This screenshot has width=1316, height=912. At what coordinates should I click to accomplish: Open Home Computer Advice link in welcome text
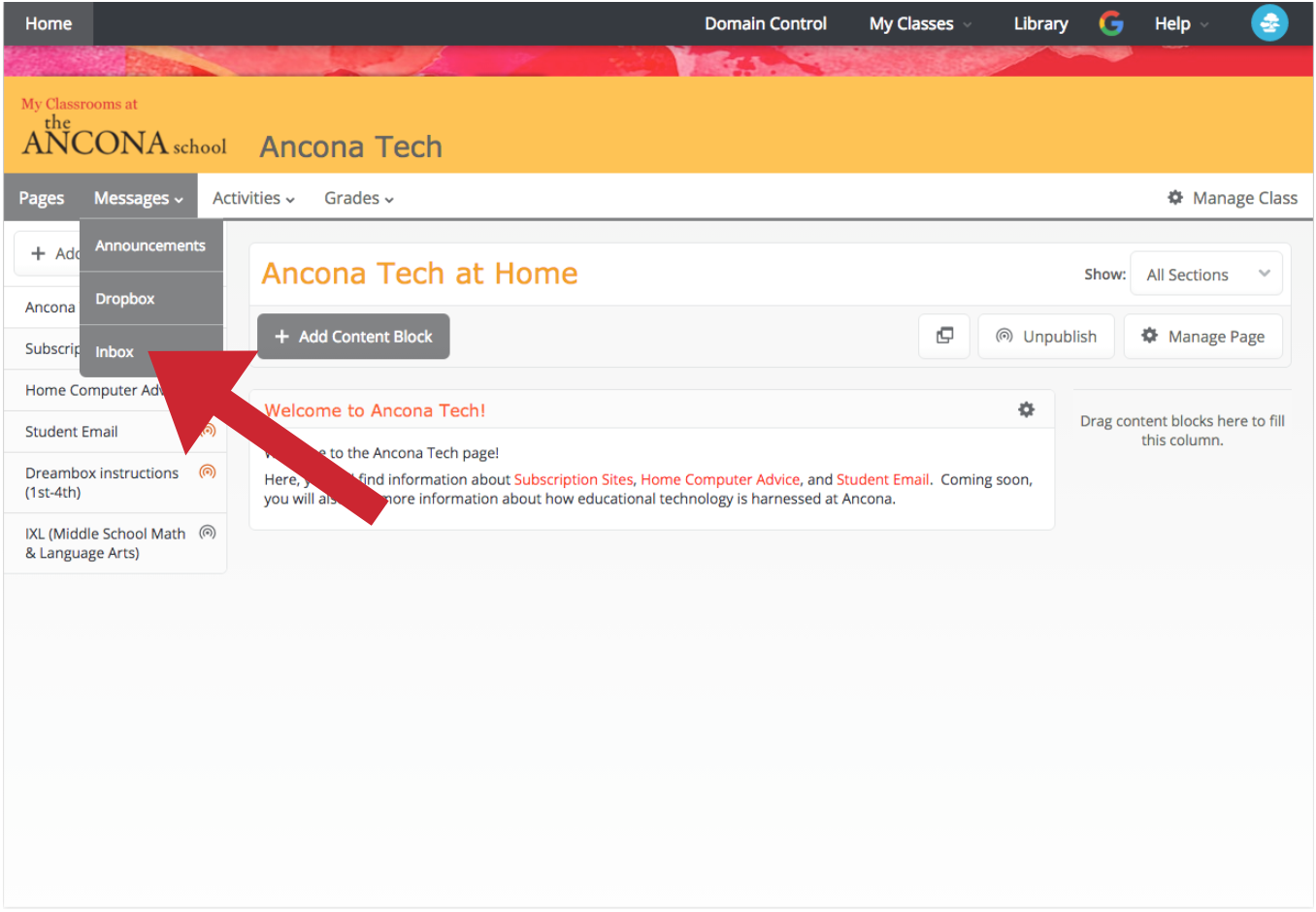(x=720, y=479)
